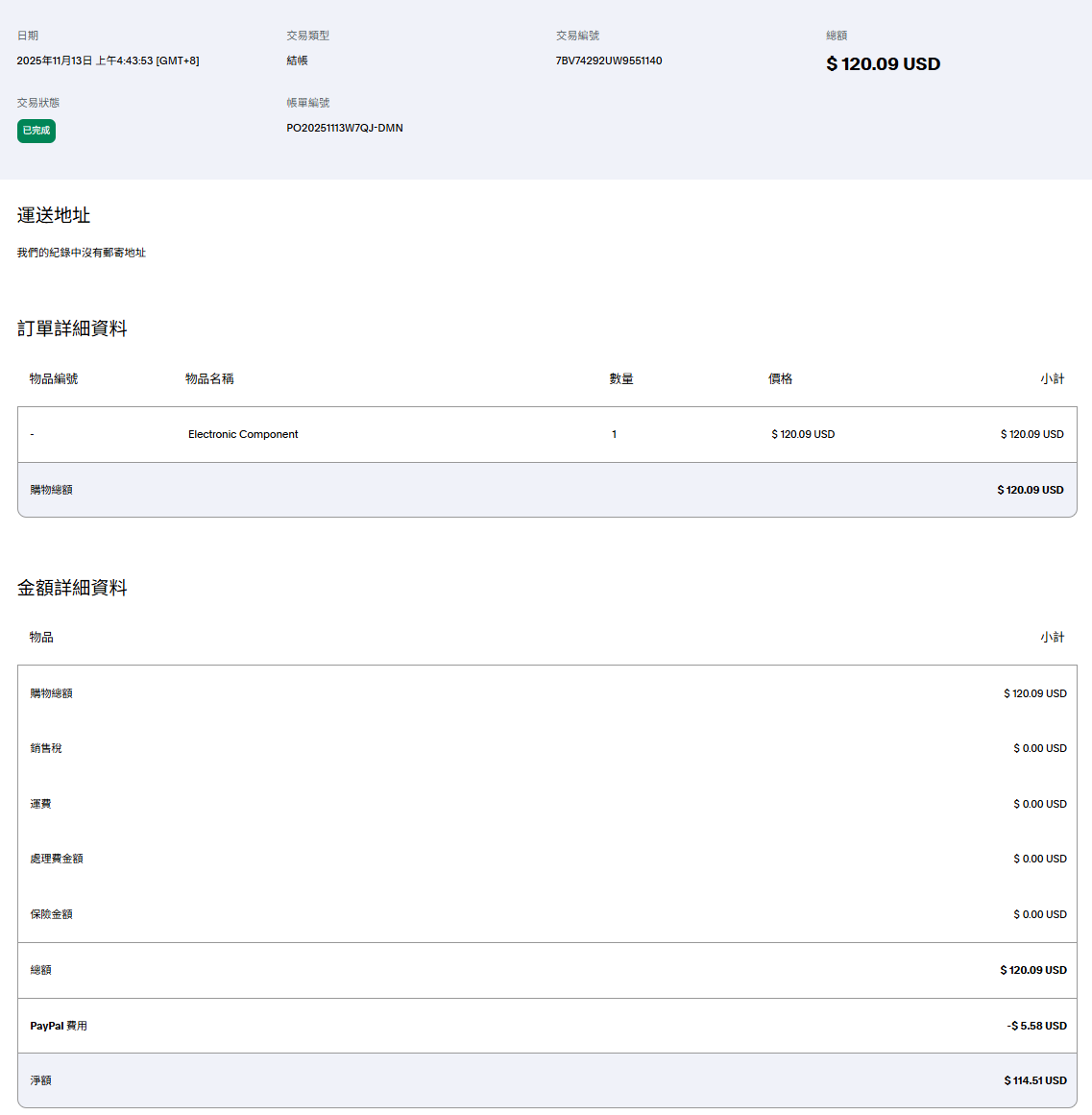Click the 處理費金額 row label
Image resolution: width=1092 pixels, height=1115 pixels.
57,859
